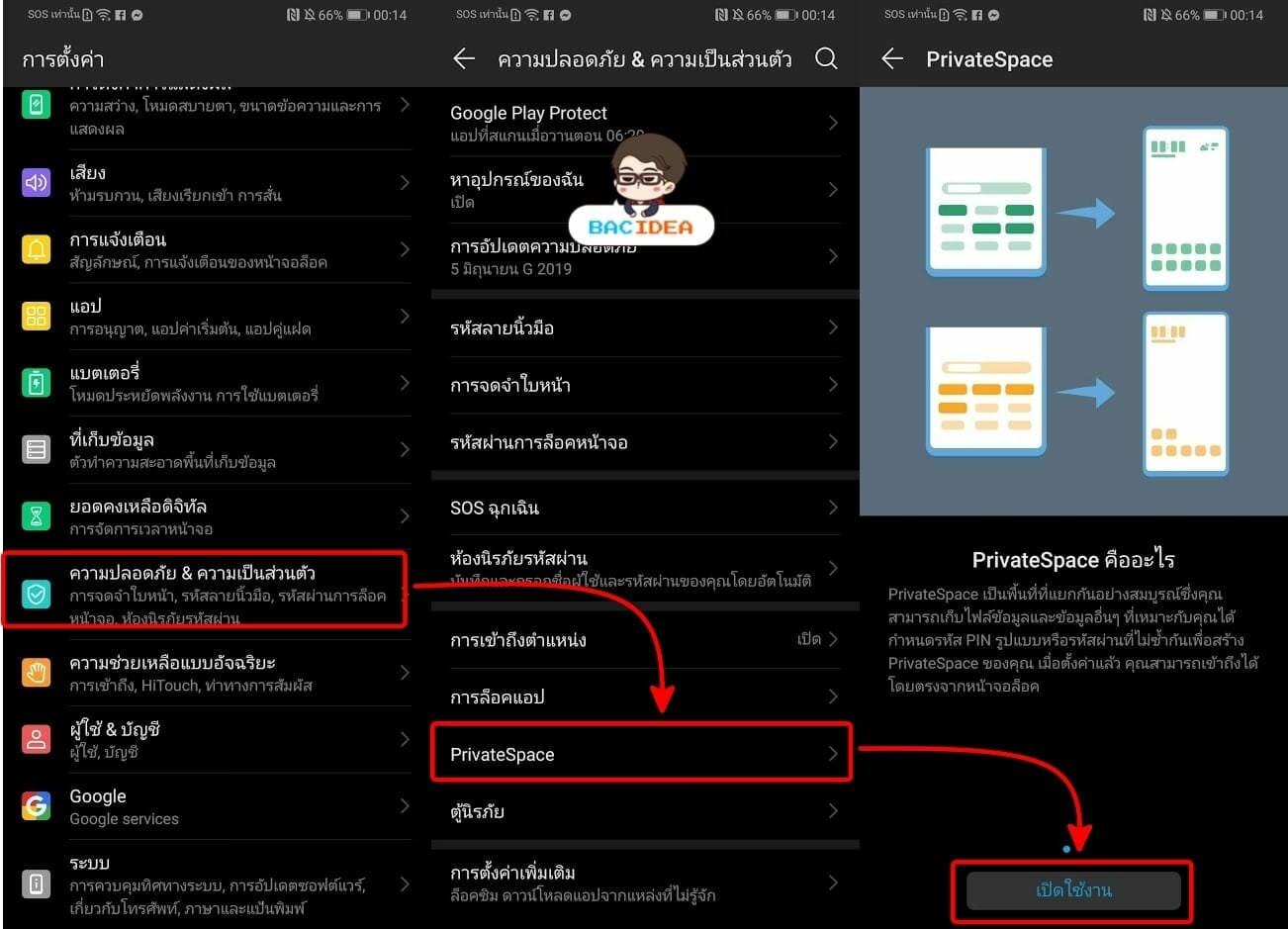
Task: Open รหัสผ่านการล็อคหน้าจอ option
Action: point(645,442)
